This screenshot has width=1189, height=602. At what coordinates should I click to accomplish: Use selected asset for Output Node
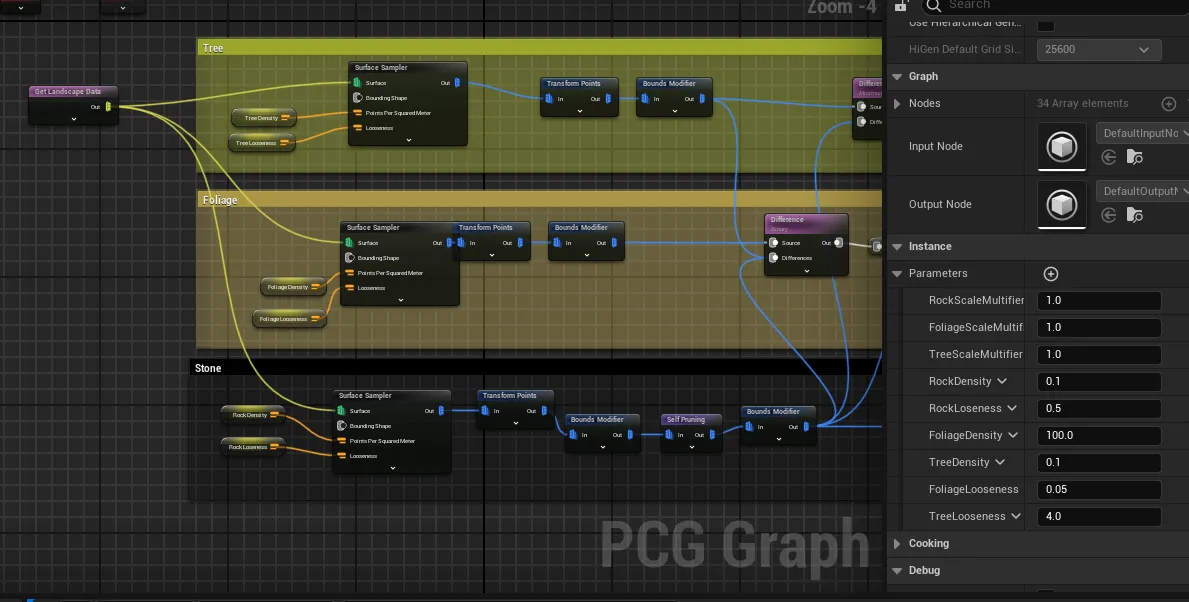[x=1109, y=215]
